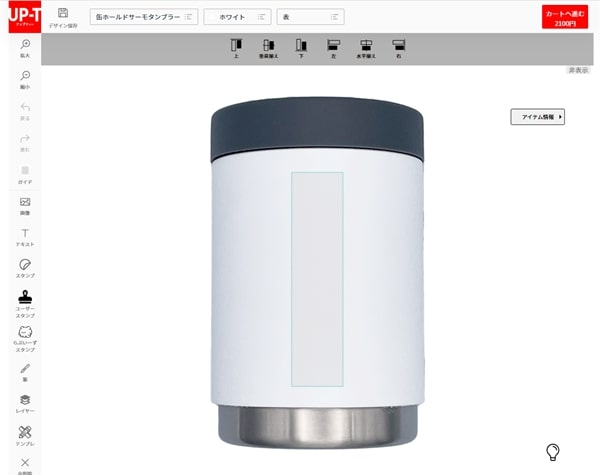Open the stamp (スタンプ) panel

tap(25, 268)
